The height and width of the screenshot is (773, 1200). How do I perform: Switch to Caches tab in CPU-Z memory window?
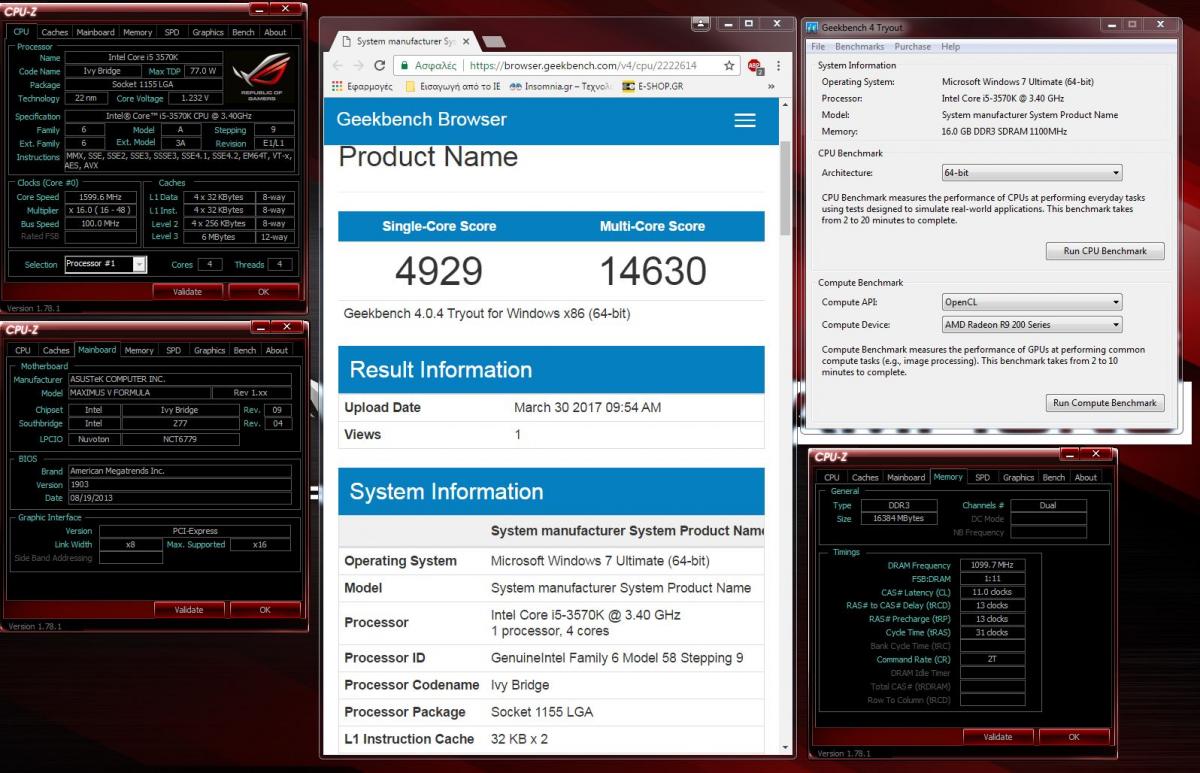point(865,478)
